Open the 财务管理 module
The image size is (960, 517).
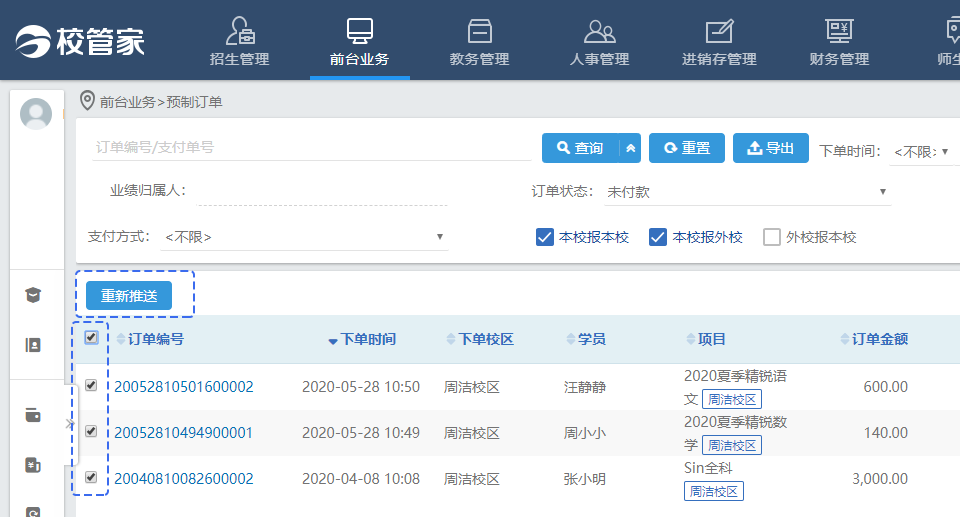coord(838,41)
